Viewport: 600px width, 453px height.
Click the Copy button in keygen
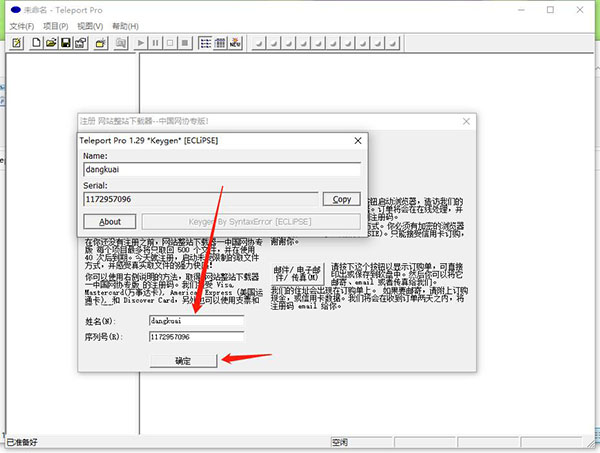[x=341, y=199]
